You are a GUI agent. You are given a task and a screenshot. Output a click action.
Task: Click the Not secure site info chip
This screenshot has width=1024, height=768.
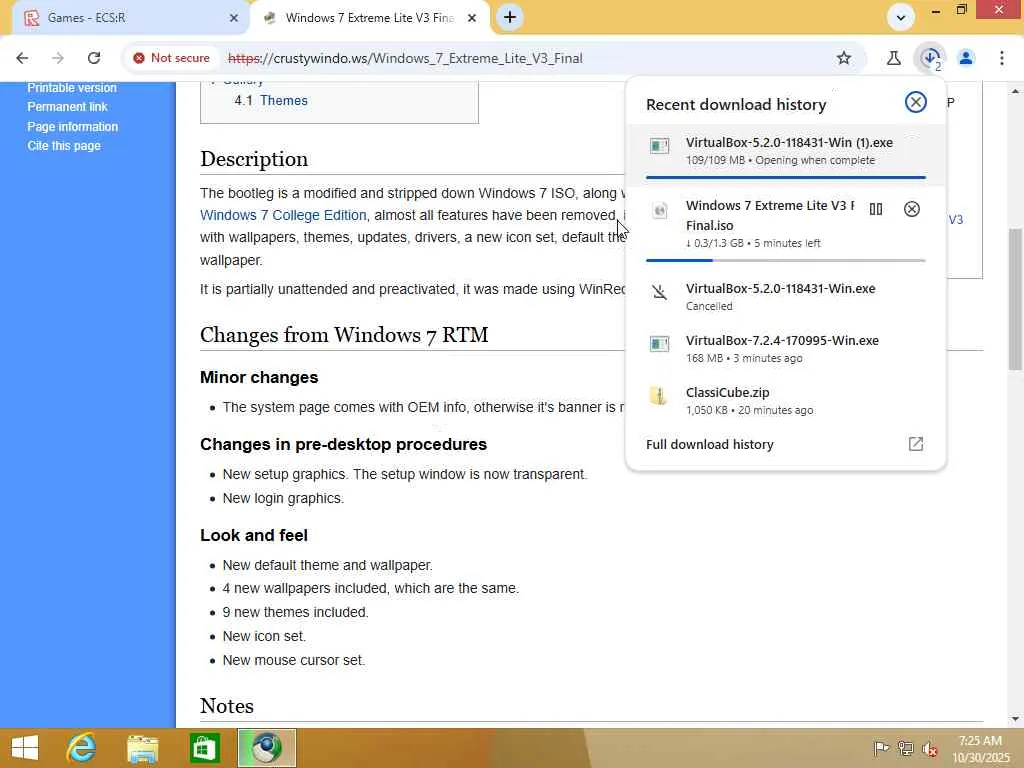point(172,58)
